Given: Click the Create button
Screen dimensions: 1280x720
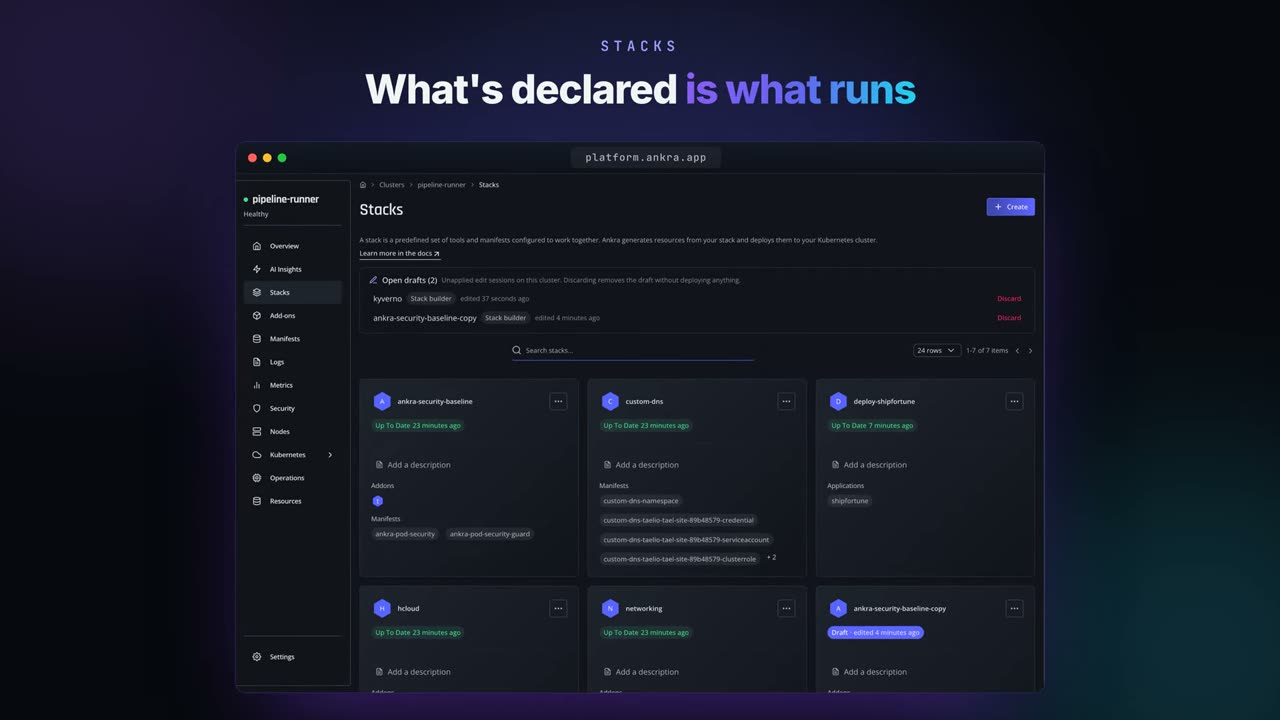Looking at the screenshot, I should click(x=1010, y=207).
